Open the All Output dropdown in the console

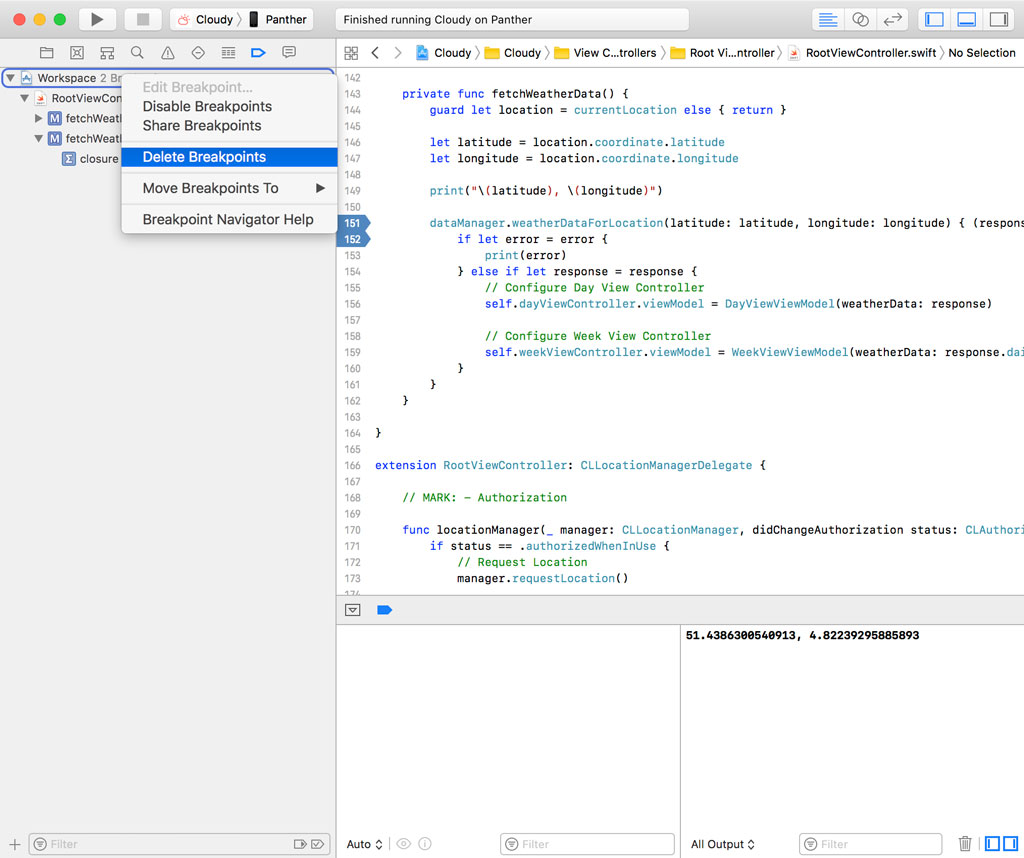point(722,843)
